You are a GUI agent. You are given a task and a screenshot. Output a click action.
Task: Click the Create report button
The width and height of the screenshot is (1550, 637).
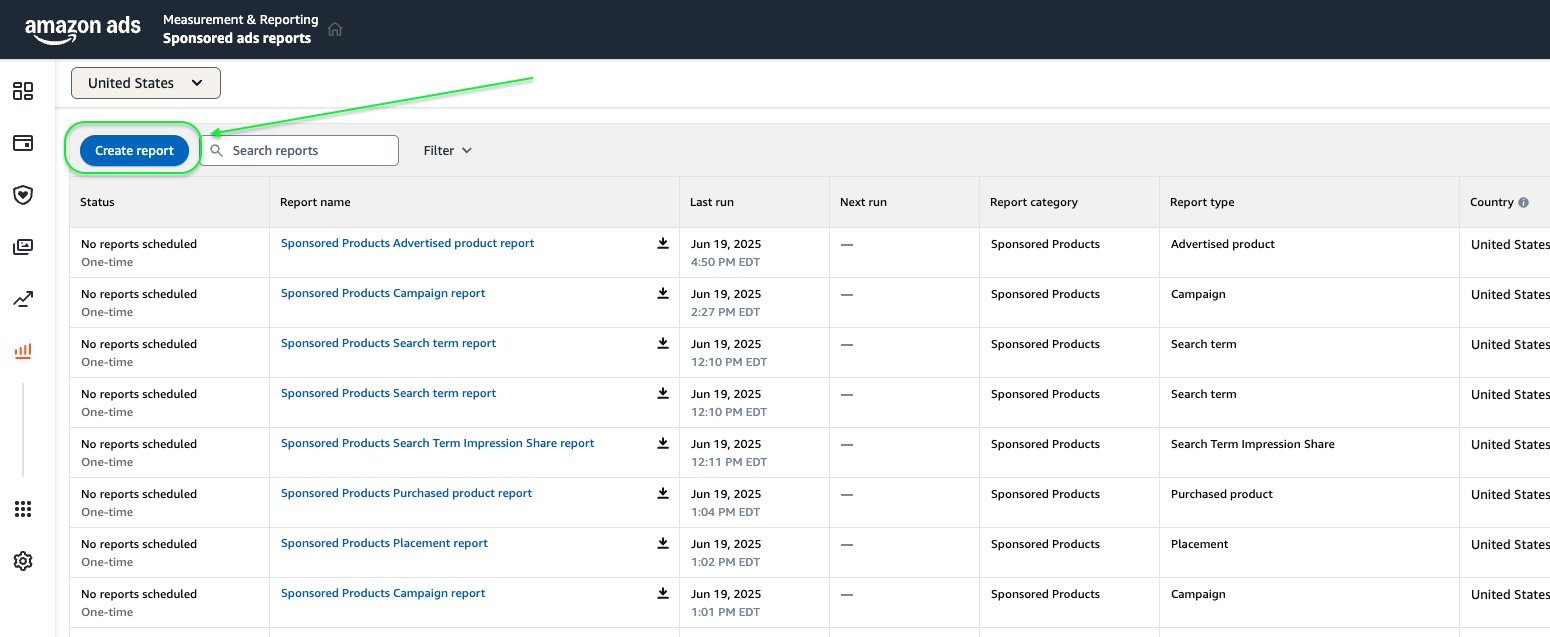[x=135, y=151]
